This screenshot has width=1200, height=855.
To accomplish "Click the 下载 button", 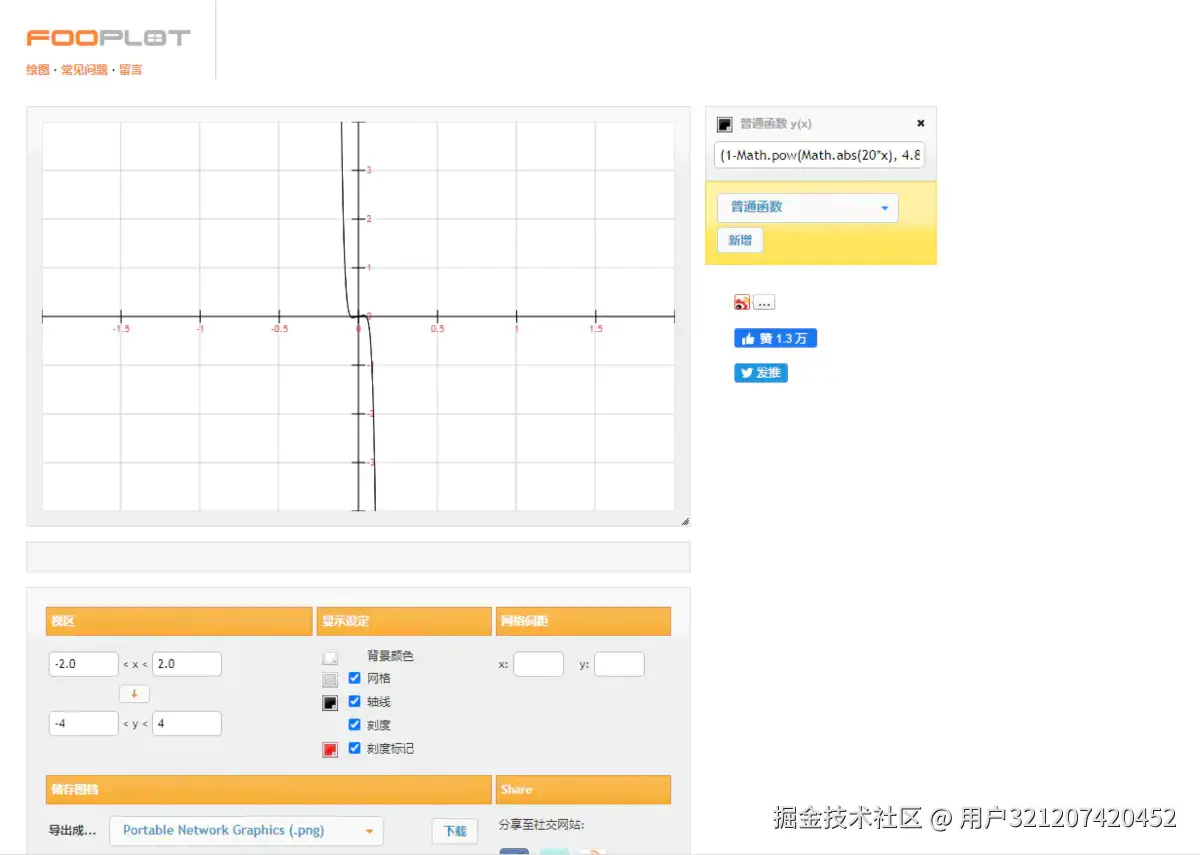I will coord(455,831).
